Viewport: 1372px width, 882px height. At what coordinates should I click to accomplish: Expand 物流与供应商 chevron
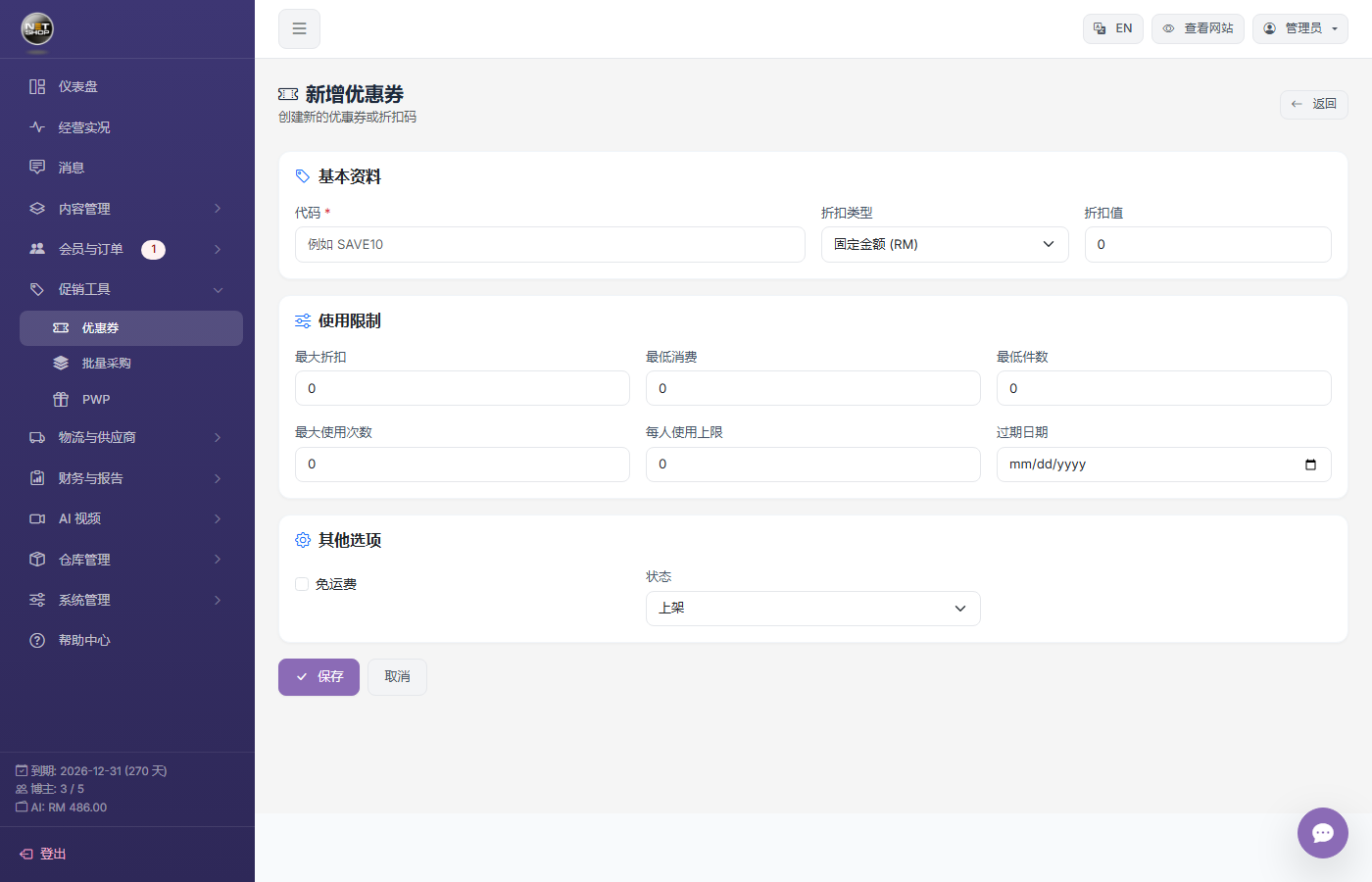218,437
